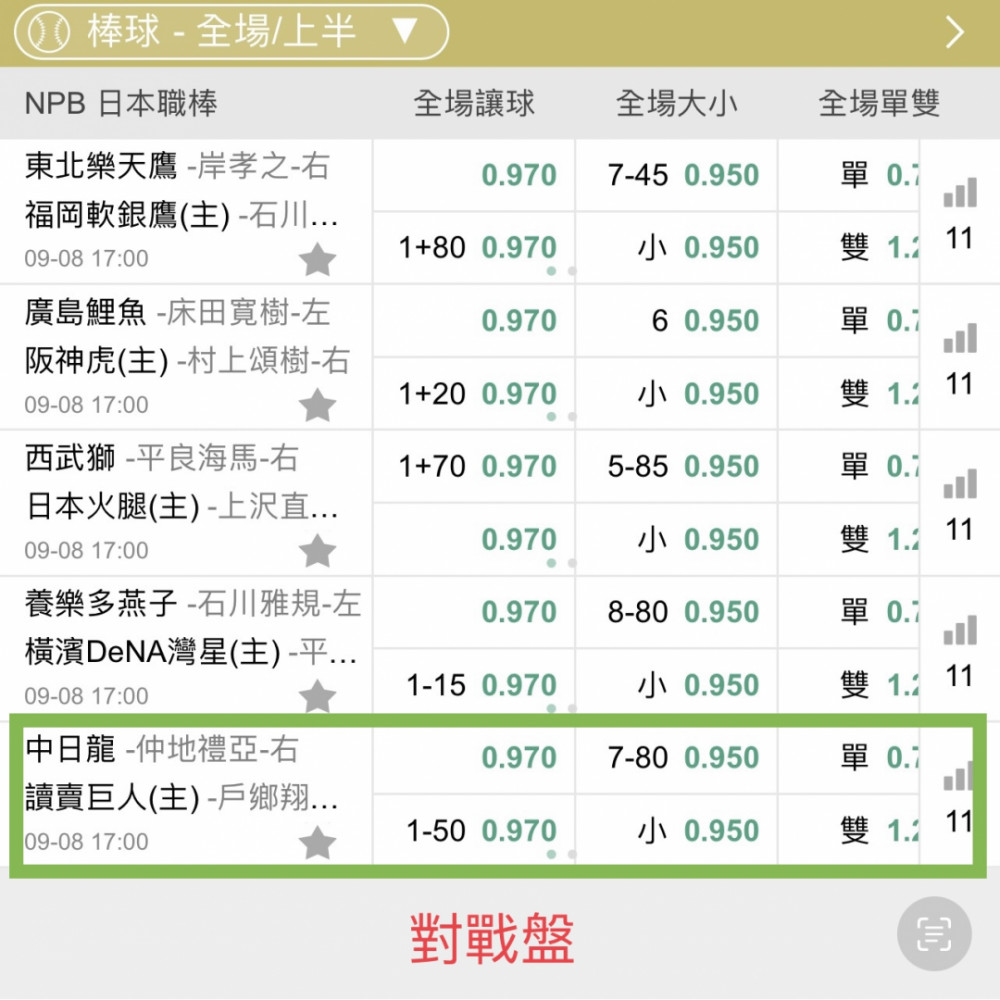The height and width of the screenshot is (1000, 1000).
Task: Select 小 under for 阪神虎 match
Action: point(677,393)
